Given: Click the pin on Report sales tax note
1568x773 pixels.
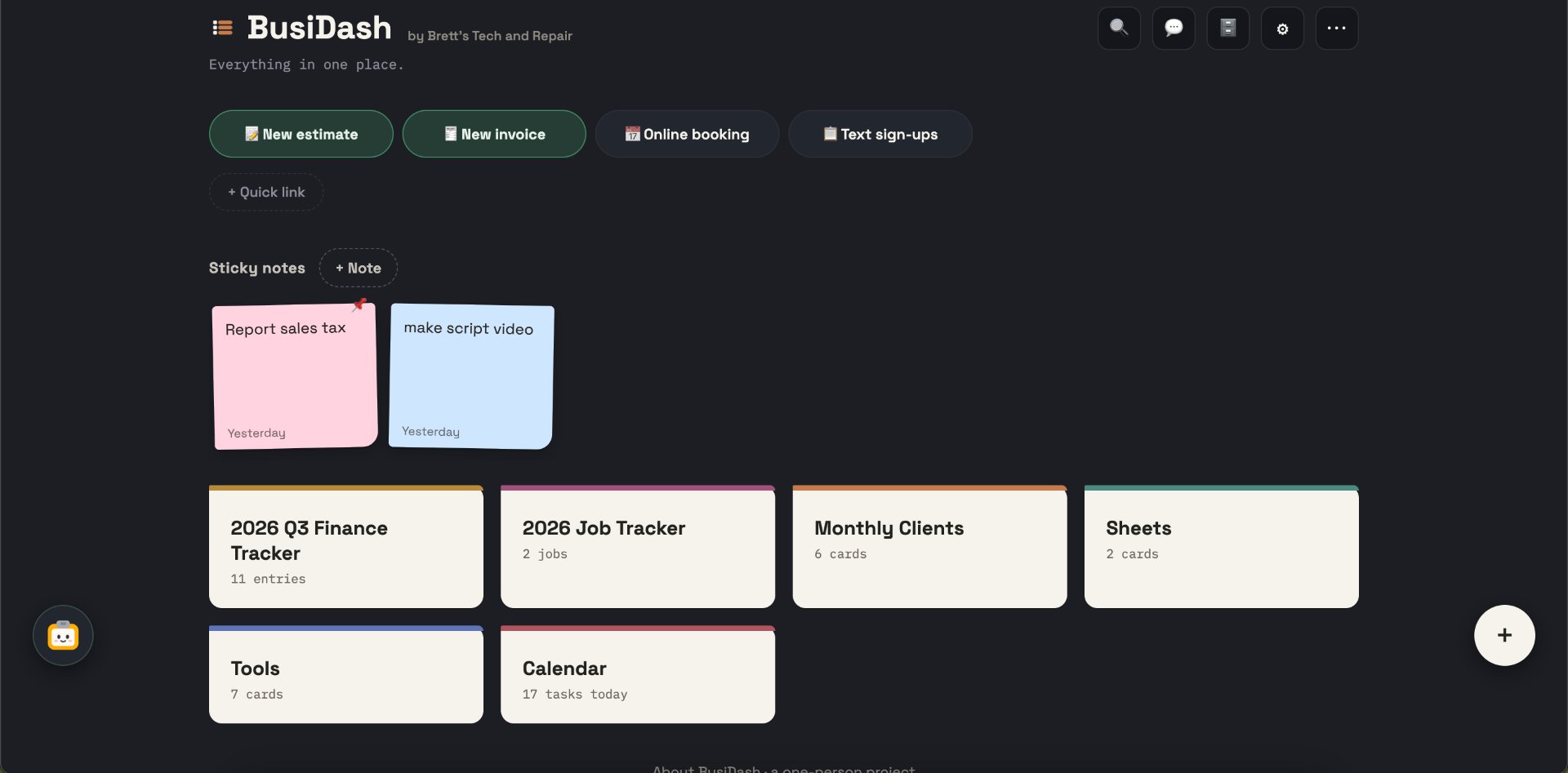Looking at the screenshot, I should [x=359, y=304].
